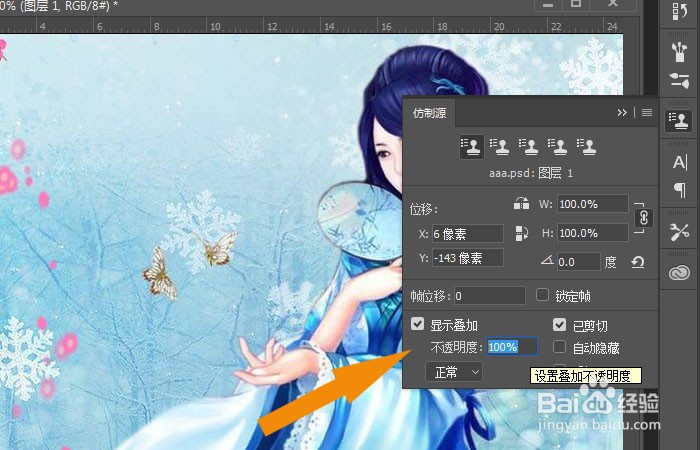Viewport: 700px width, 450px height.
Task: Open the History panel icon in dock
Action: [679, 11]
